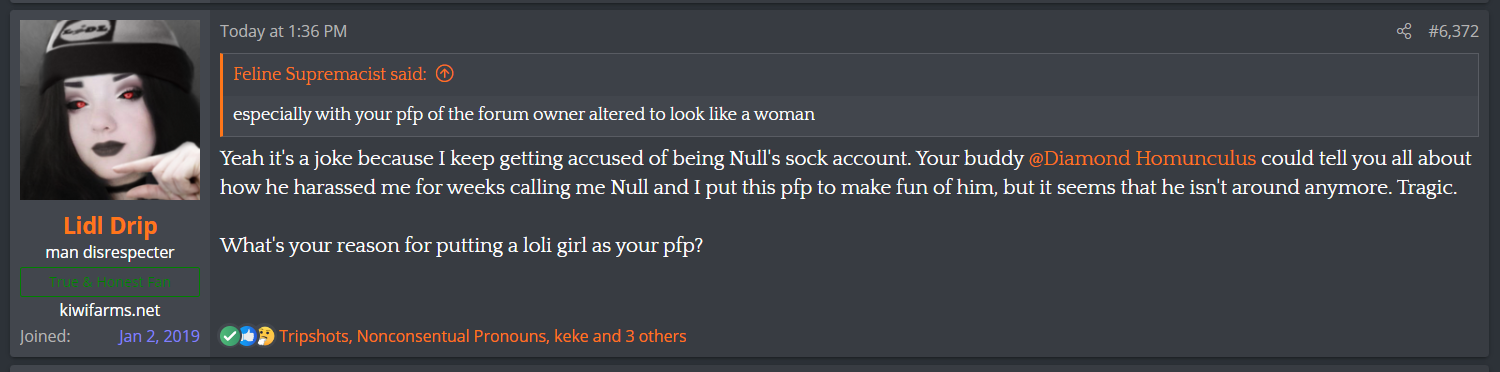Click the share icon beside post #6,372

tap(1404, 31)
